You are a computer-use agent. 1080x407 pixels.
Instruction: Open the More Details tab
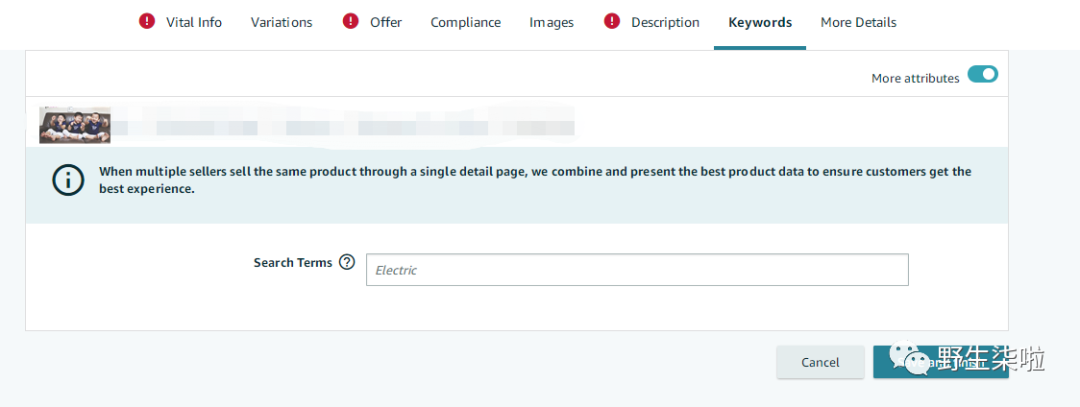click(x=858, y=22)
